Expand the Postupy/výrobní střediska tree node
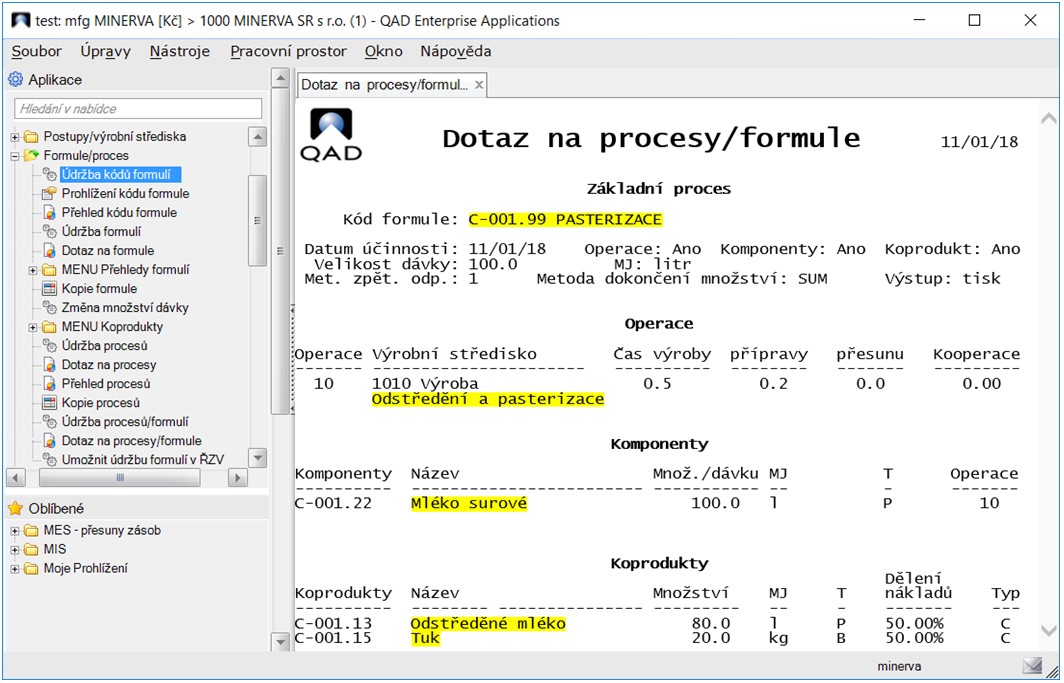Image resolution: width=1064 pixels, height=683 pixels. point(15,137)
